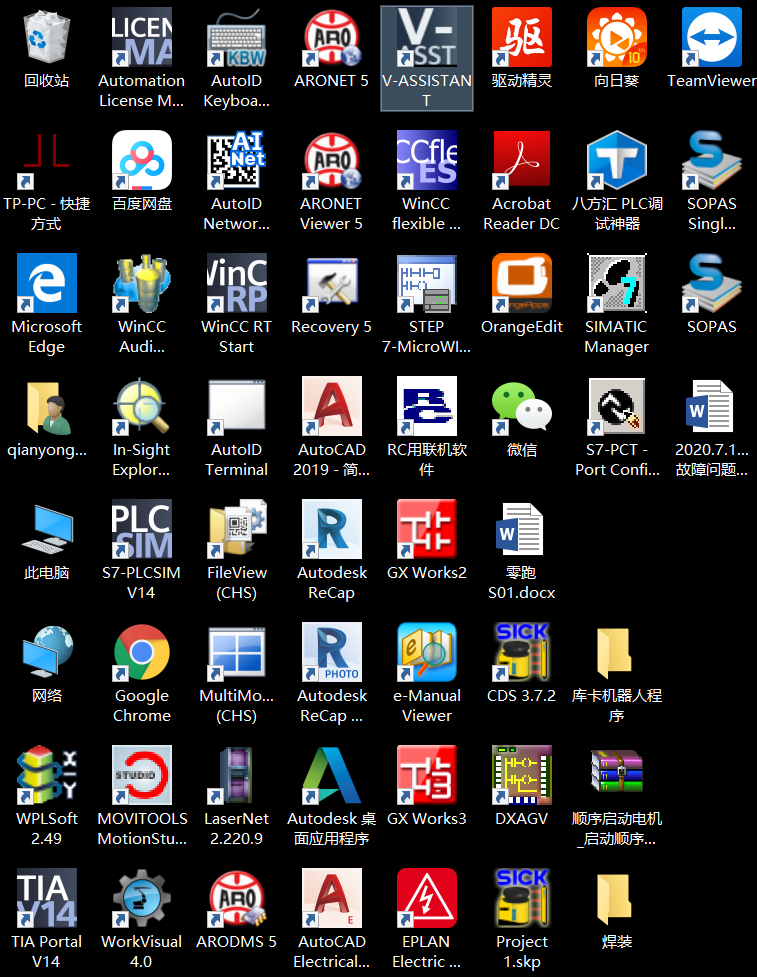
Task: Select the MOVITOOLS MotionStudio icon
Action: click(x=141, y=776)
